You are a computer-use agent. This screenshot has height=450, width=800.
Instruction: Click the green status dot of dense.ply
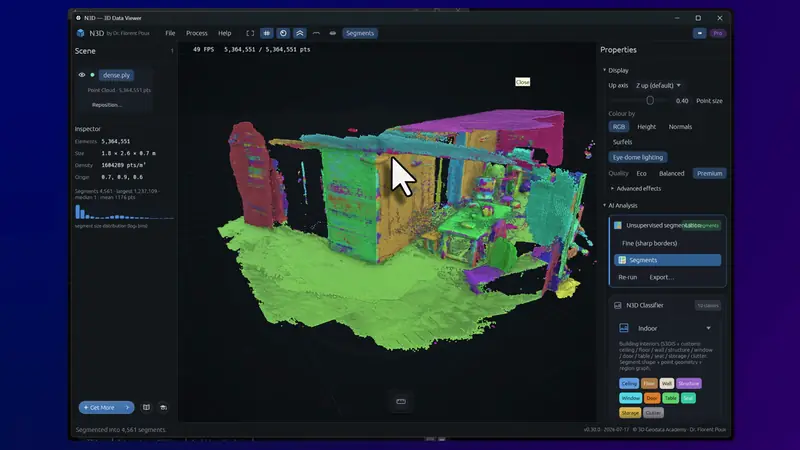[x=92, y=75]
